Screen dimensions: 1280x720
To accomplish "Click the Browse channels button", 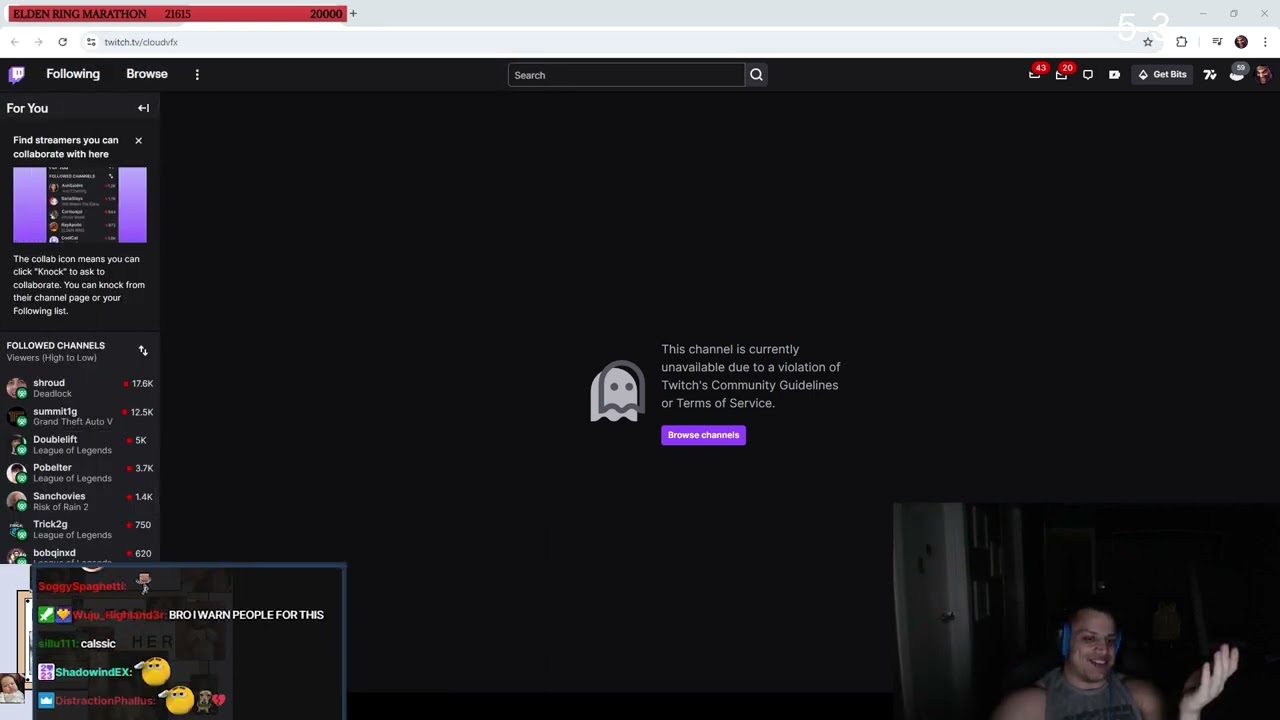I will pyautogui.click(x=703, y=435).
